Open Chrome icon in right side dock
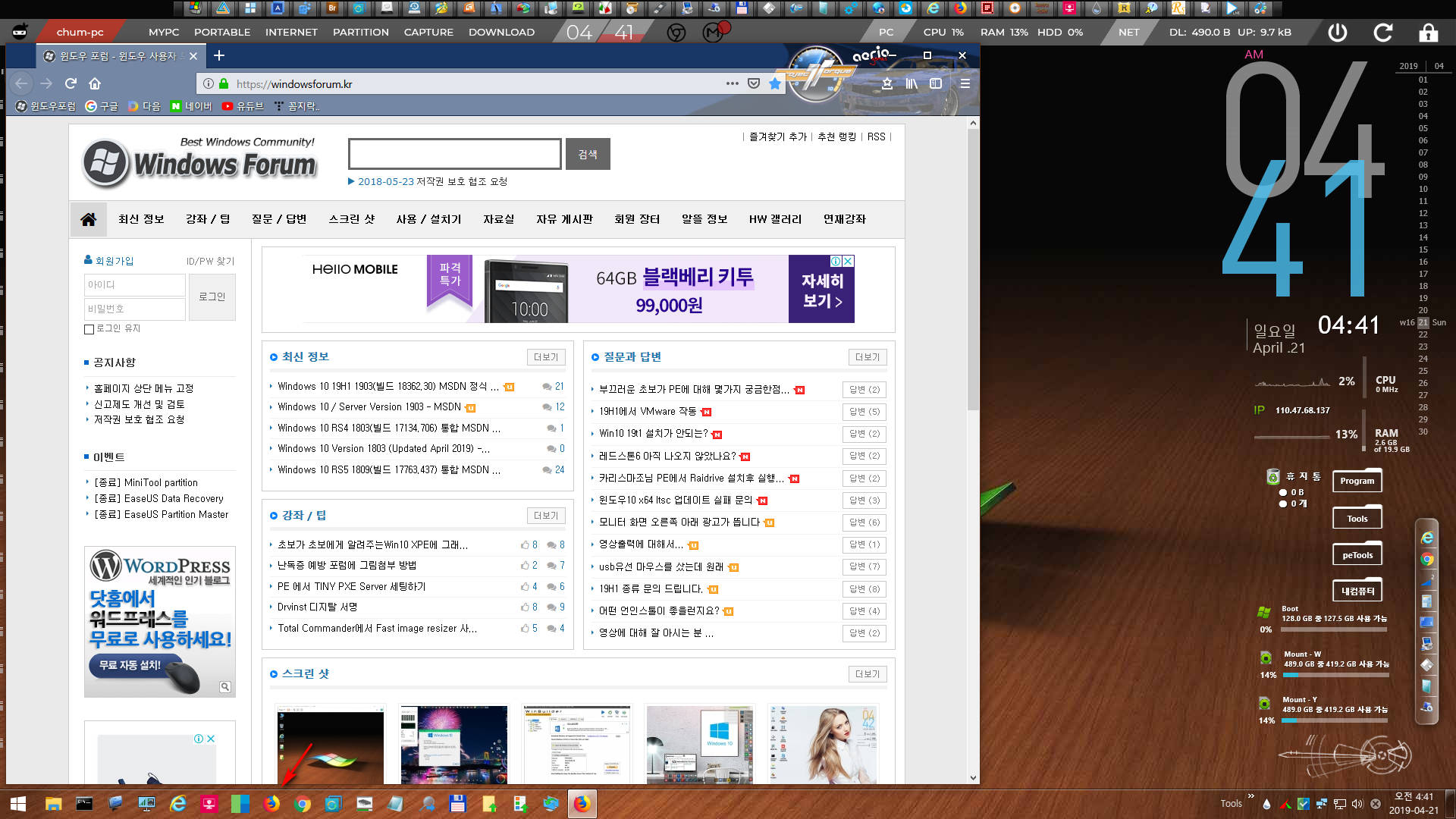 1427,560
